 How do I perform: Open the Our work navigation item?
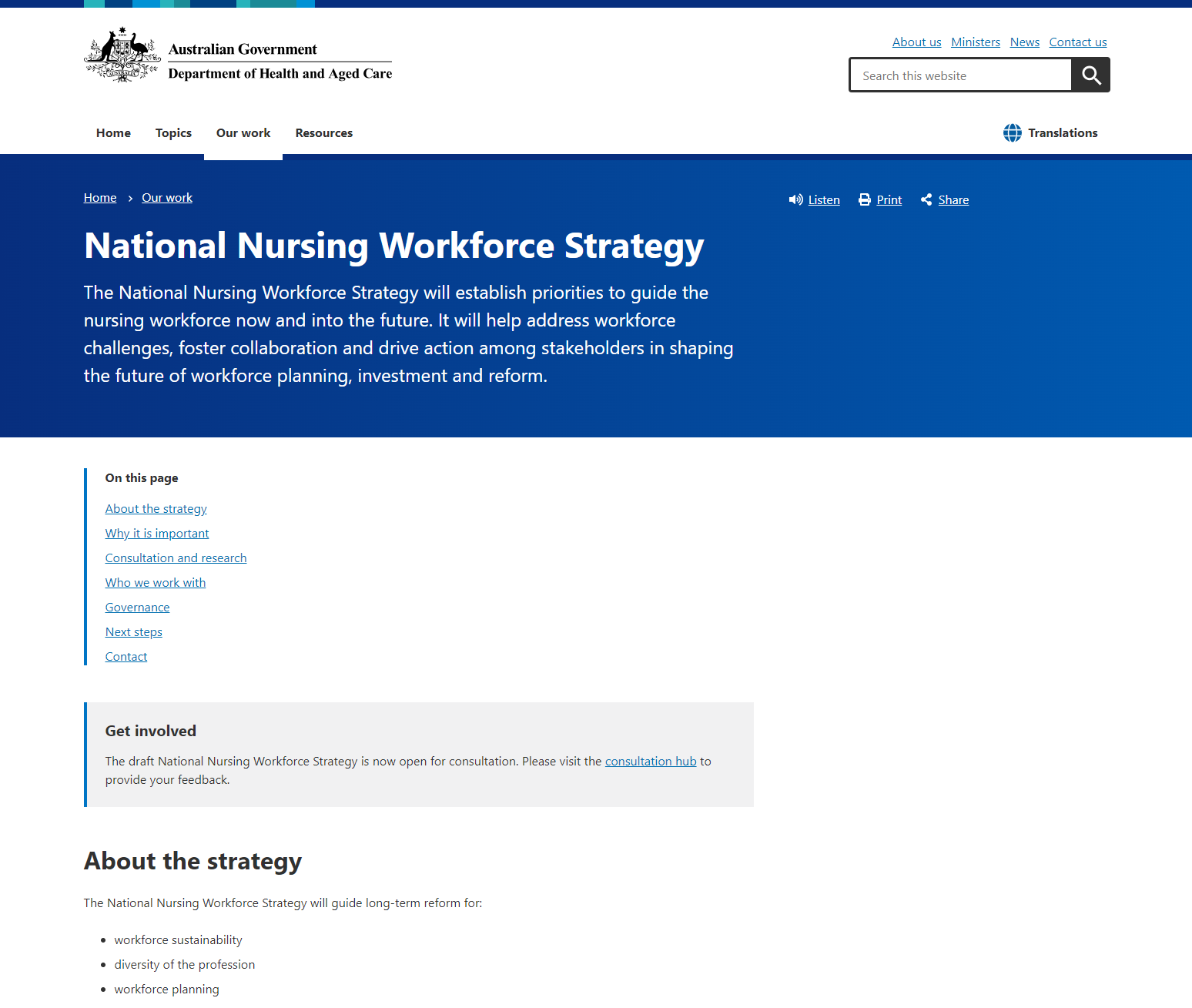[243, 132]
